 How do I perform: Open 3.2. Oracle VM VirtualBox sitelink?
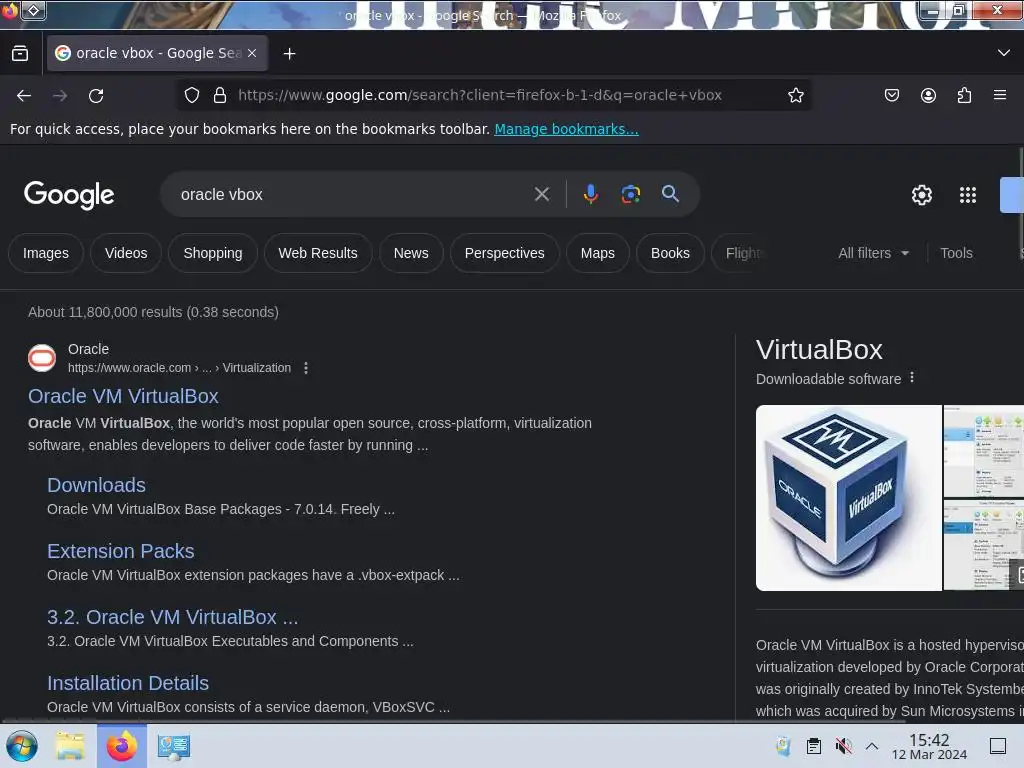172,616
